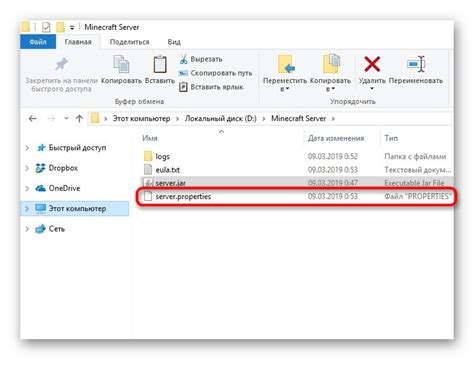Expand the Сеть tree node
The width and height of the screenshot is (474, 374).
(x=27, y=229)
